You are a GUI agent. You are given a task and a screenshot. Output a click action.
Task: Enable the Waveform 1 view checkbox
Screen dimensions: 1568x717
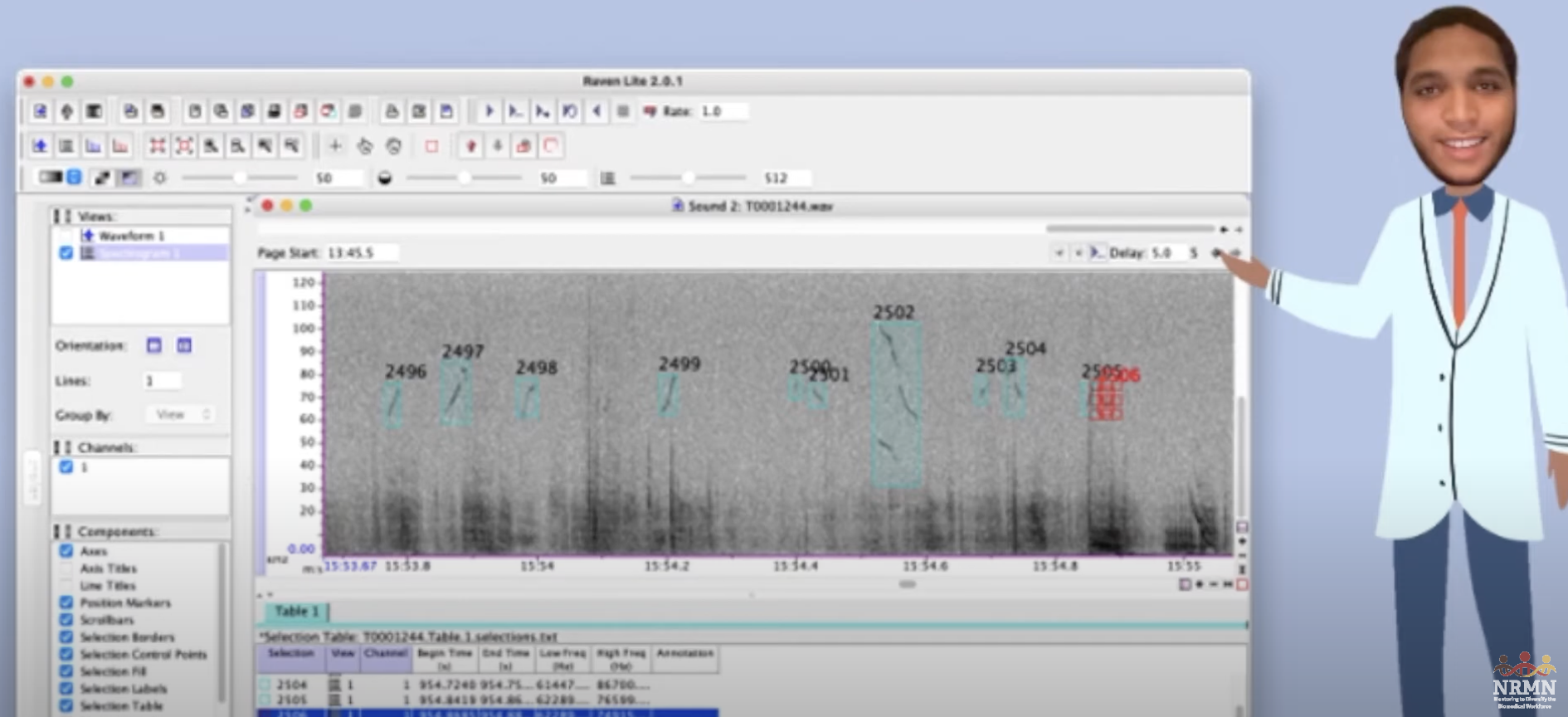[x=66, y=236]
